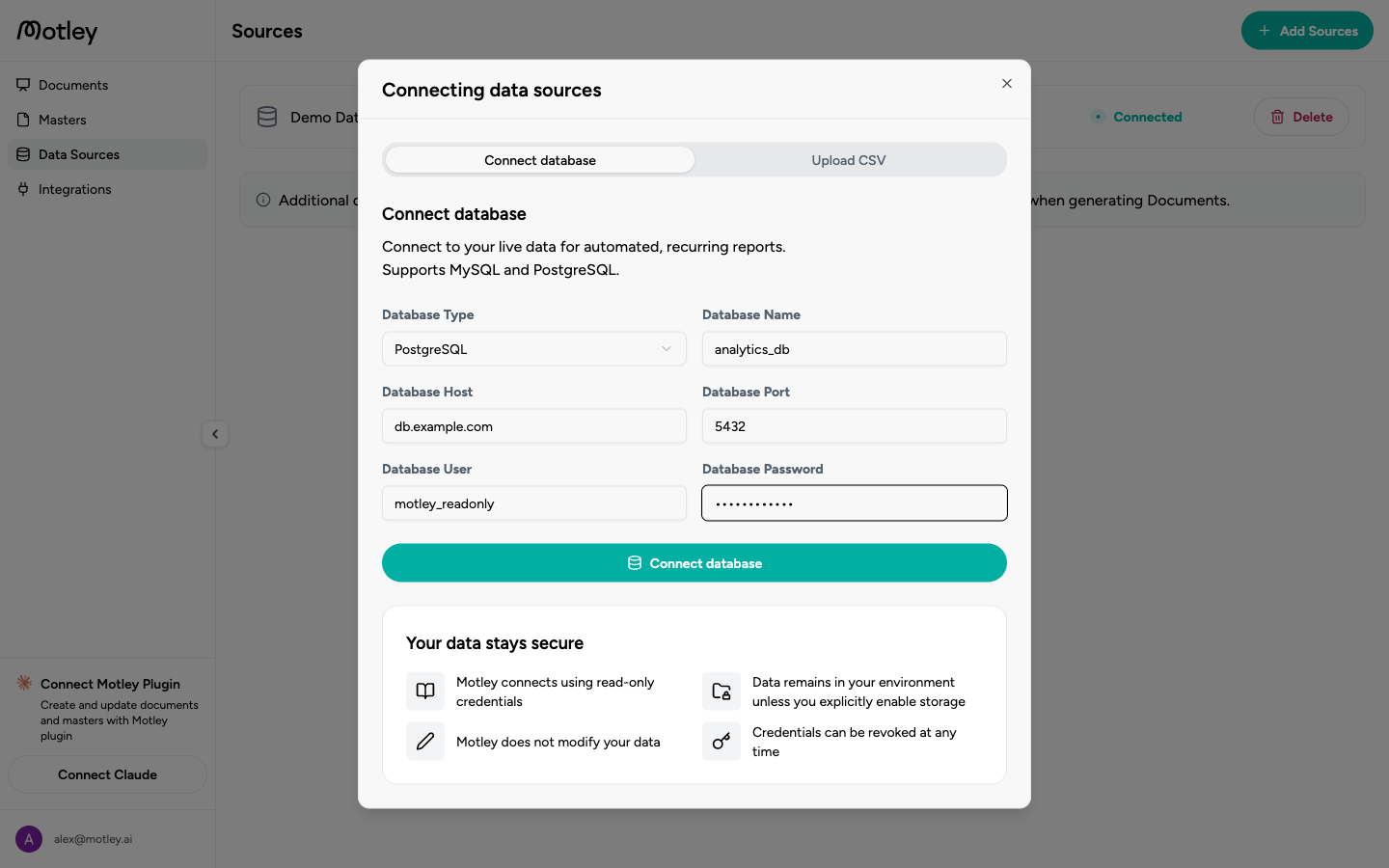Click the plus icon in Add Sources

point(1264,31)
